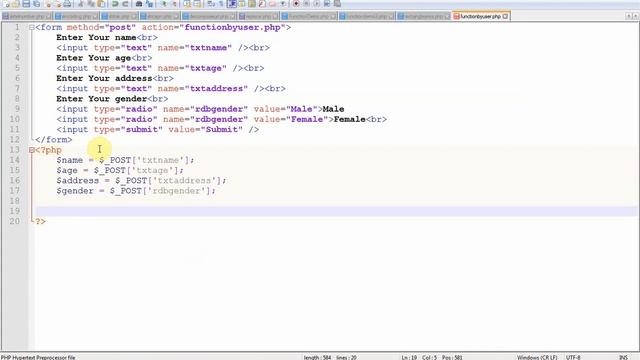Click the </form> closing tag on line 12
This screenshot has width=640, height=360.
pos(53,140)
